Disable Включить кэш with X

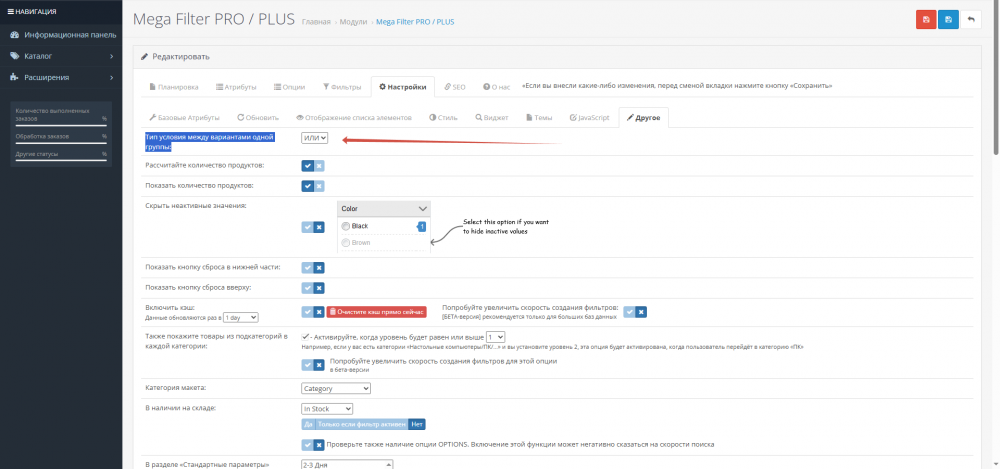pyautogui.click(x=319, y=312)
